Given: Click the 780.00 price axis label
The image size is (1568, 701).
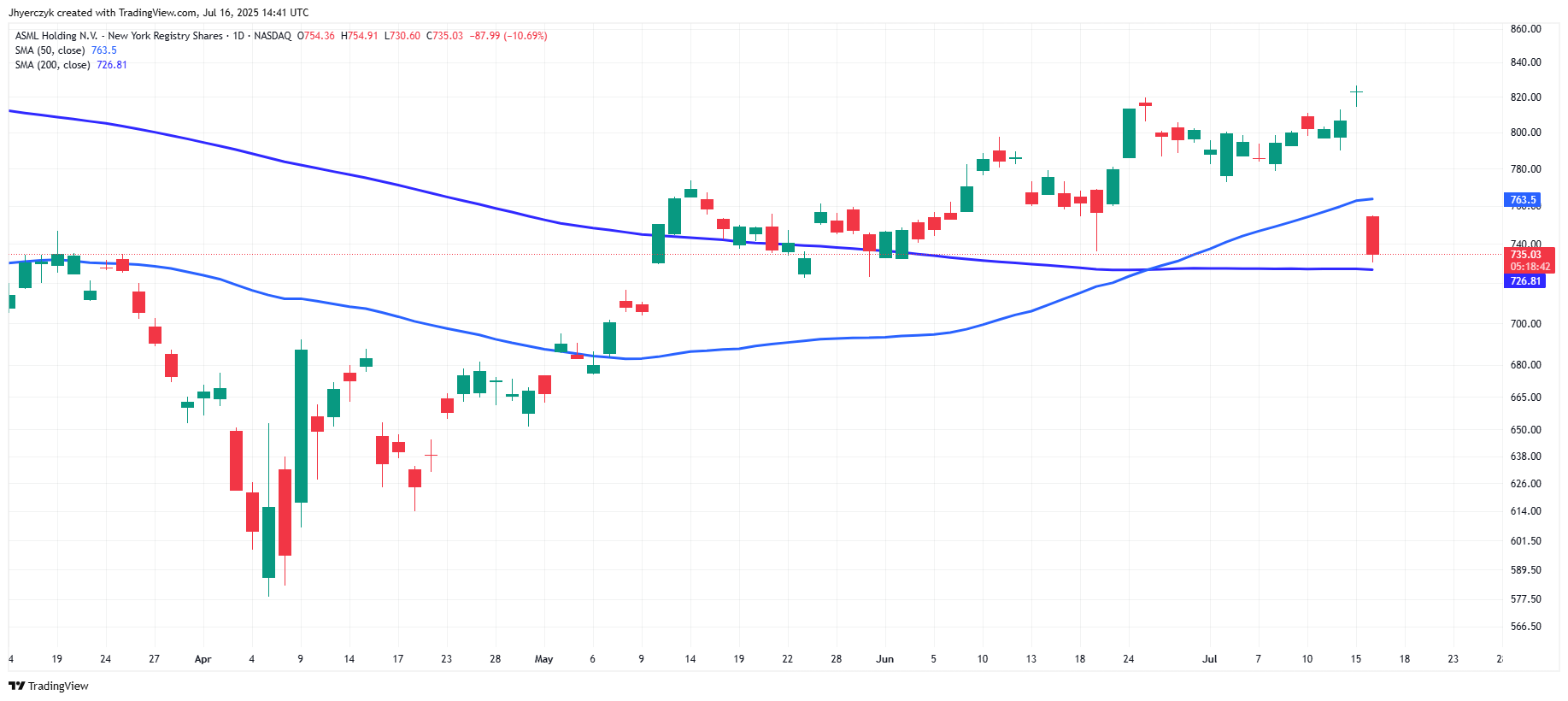Looking at the screenshot, I should [1525, 169].
